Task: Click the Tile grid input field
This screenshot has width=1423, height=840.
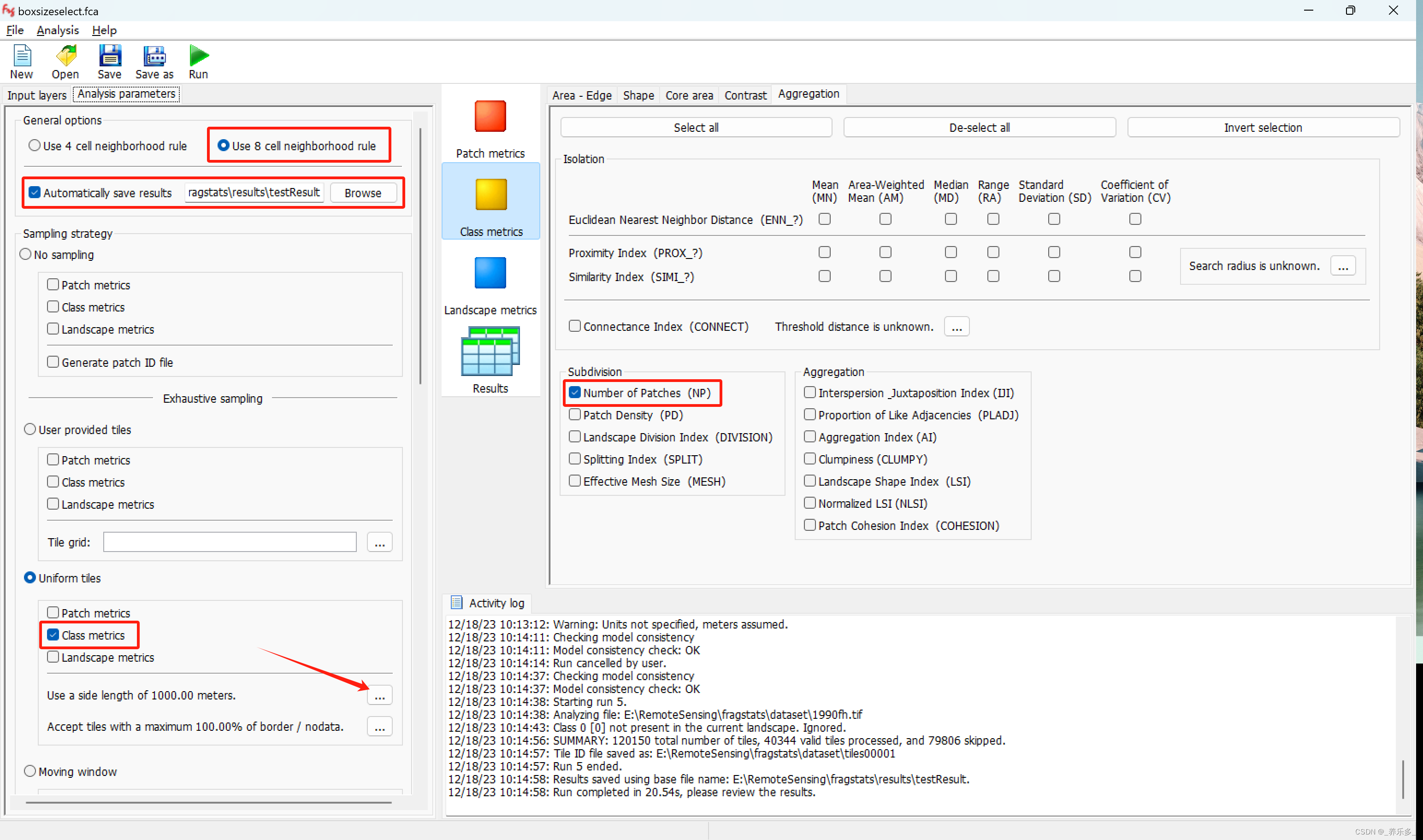Action: tap(230, 542)
